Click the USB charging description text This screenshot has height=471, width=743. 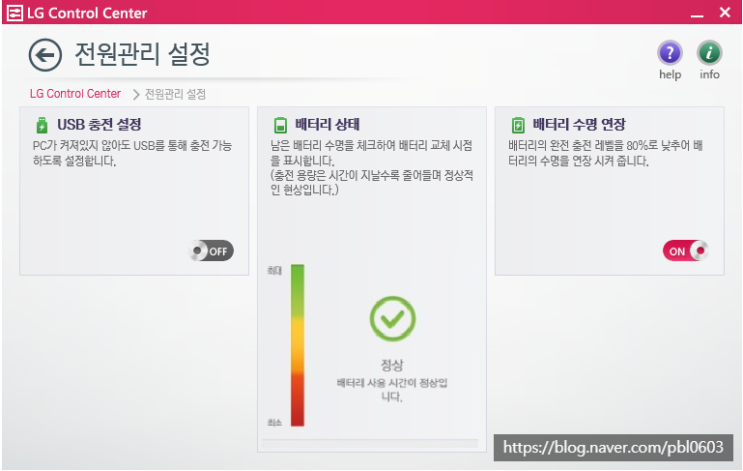tap(132, 153)
